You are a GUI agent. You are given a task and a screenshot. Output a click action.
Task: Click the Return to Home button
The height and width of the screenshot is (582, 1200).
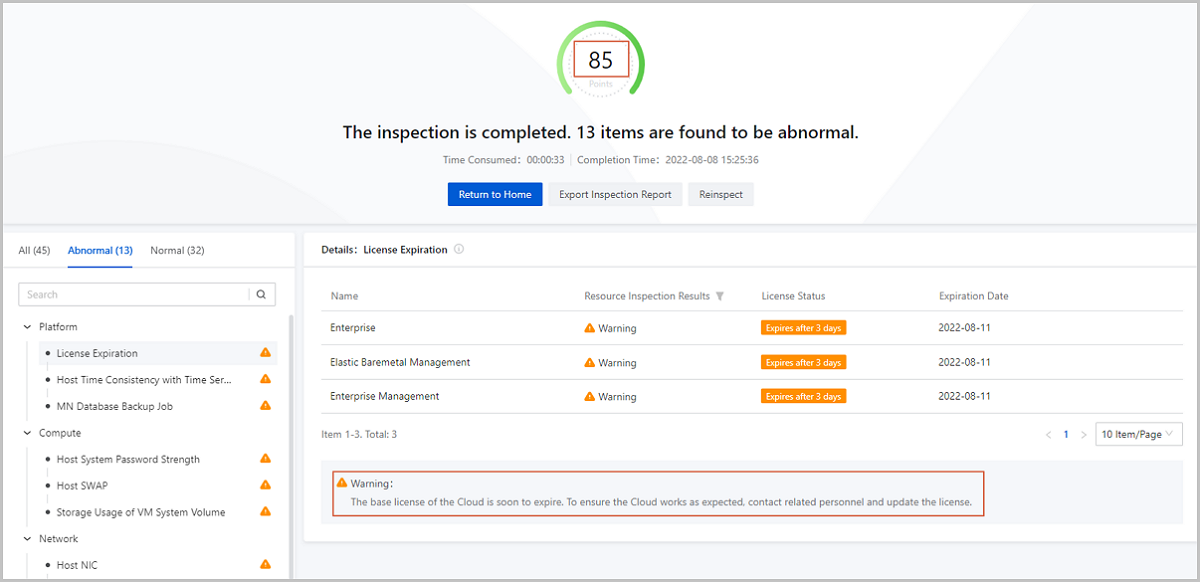click(495, 194)
